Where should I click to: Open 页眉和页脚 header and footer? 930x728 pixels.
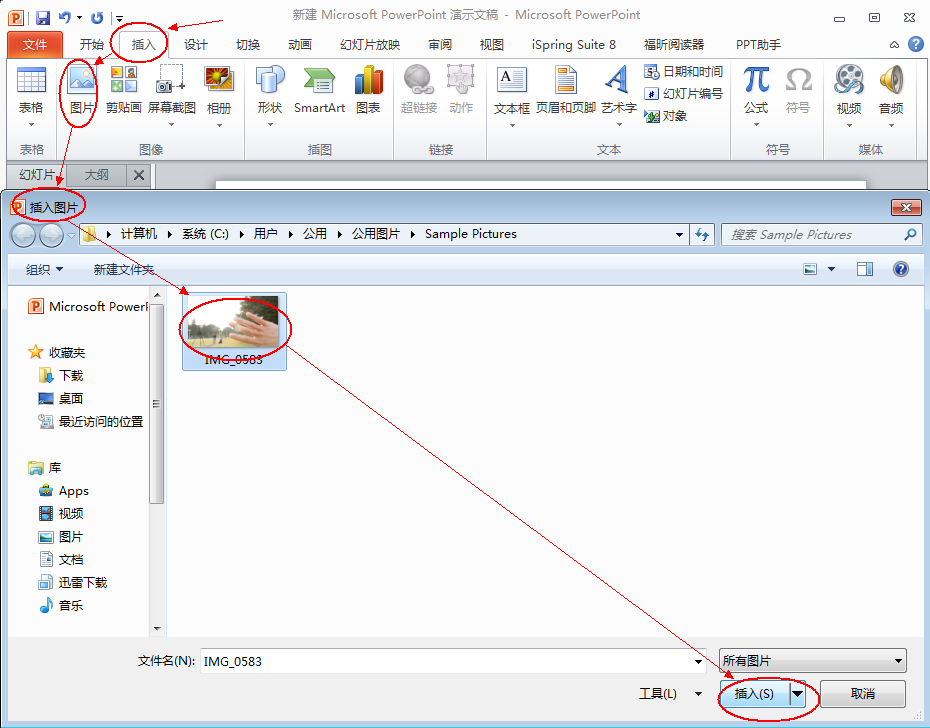pyautogui.click(x=565, y=91)
